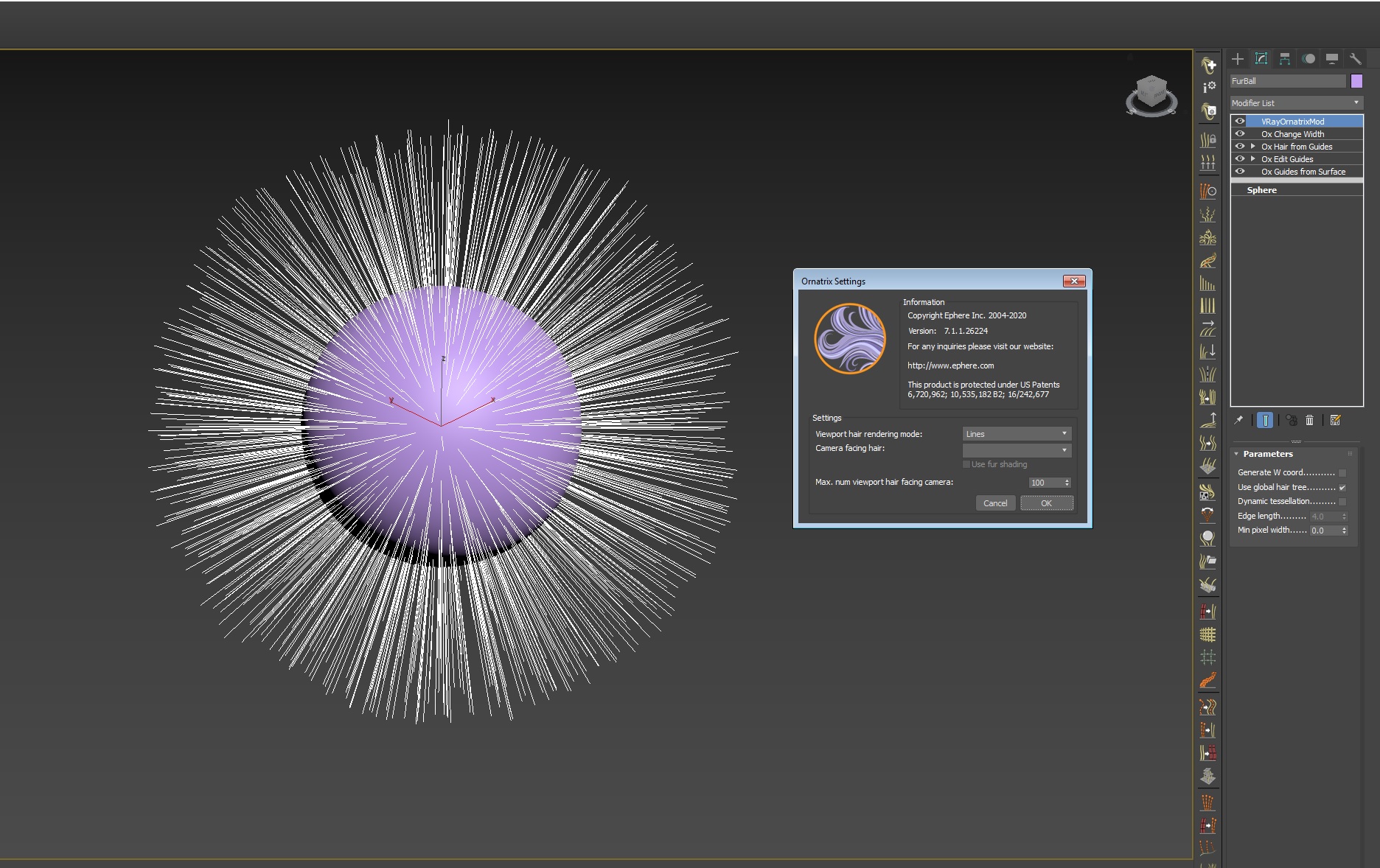Click the FurBall object color swatch

click(1356, 81)
